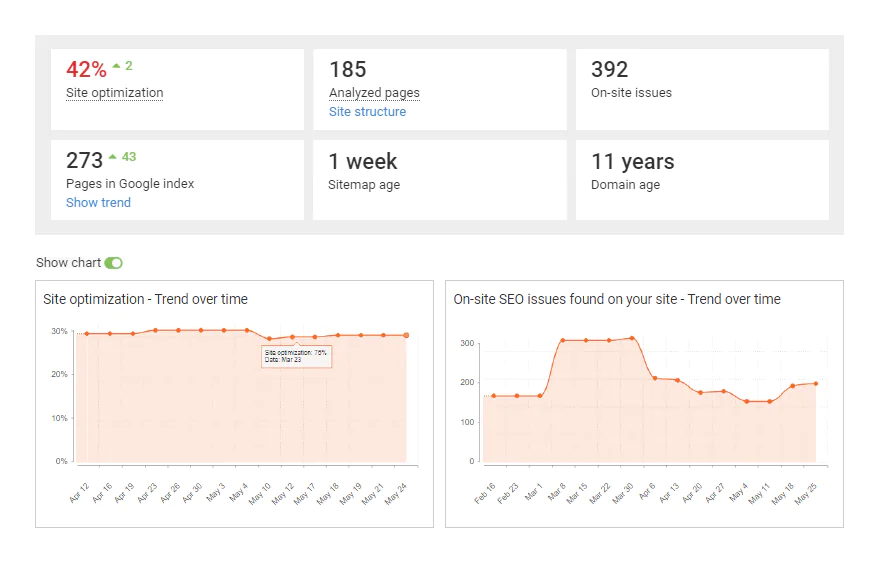
Task: Open the Show trend link
Action: tap(98, 203)
